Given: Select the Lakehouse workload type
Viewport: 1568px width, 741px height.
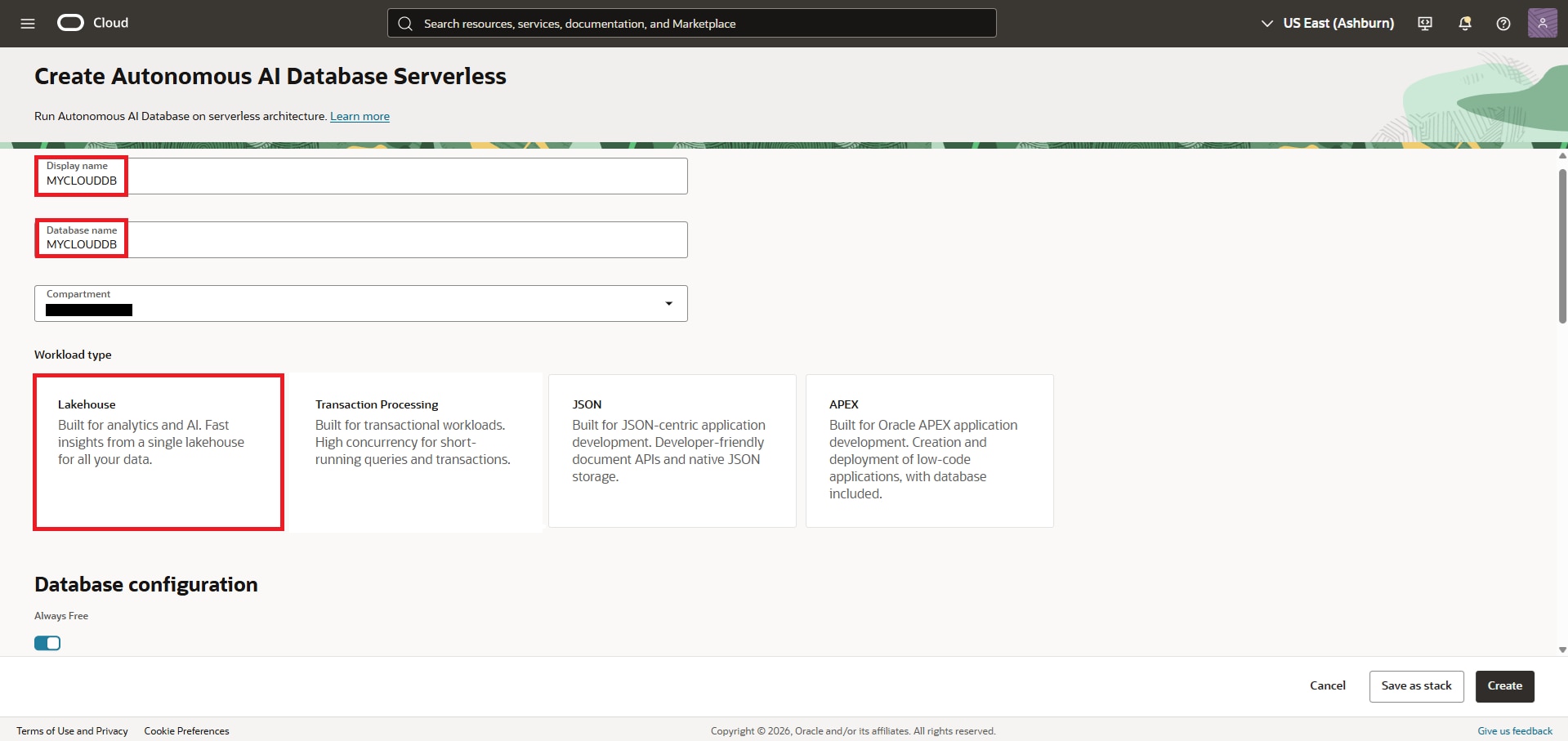Looking at the screenshot, I should coord(159,452).
